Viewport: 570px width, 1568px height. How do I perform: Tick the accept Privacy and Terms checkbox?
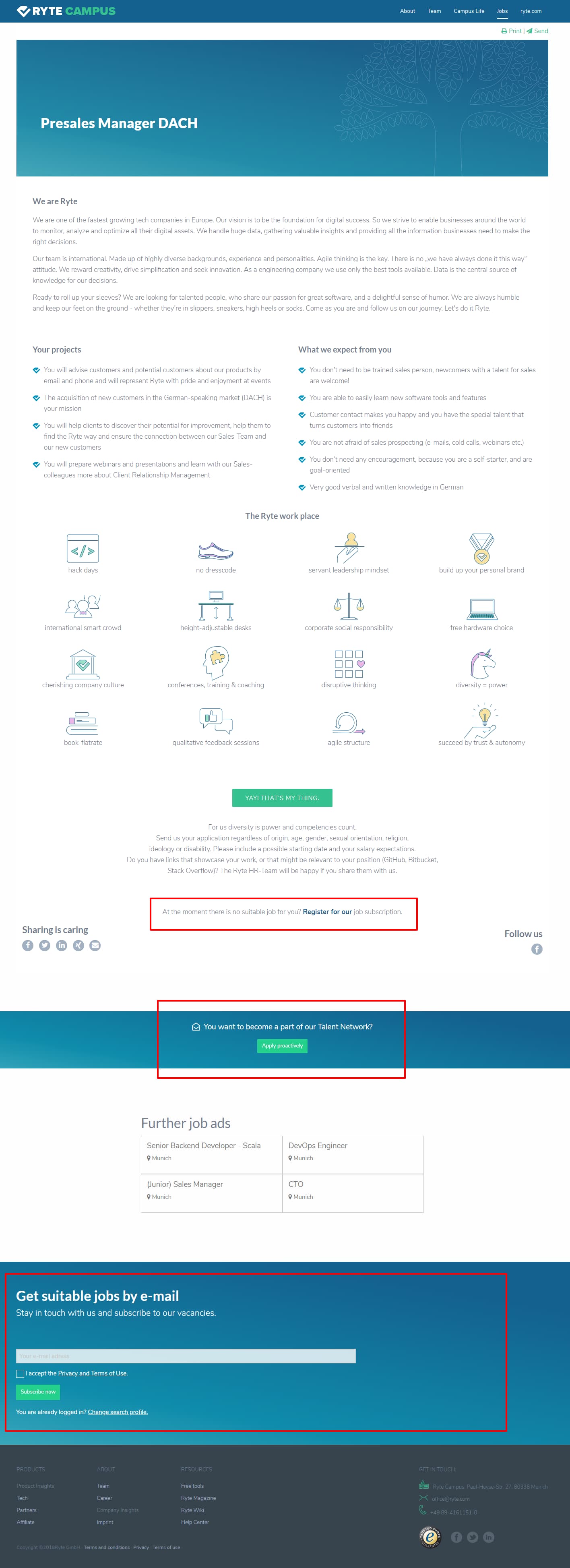coord(20,1373)
